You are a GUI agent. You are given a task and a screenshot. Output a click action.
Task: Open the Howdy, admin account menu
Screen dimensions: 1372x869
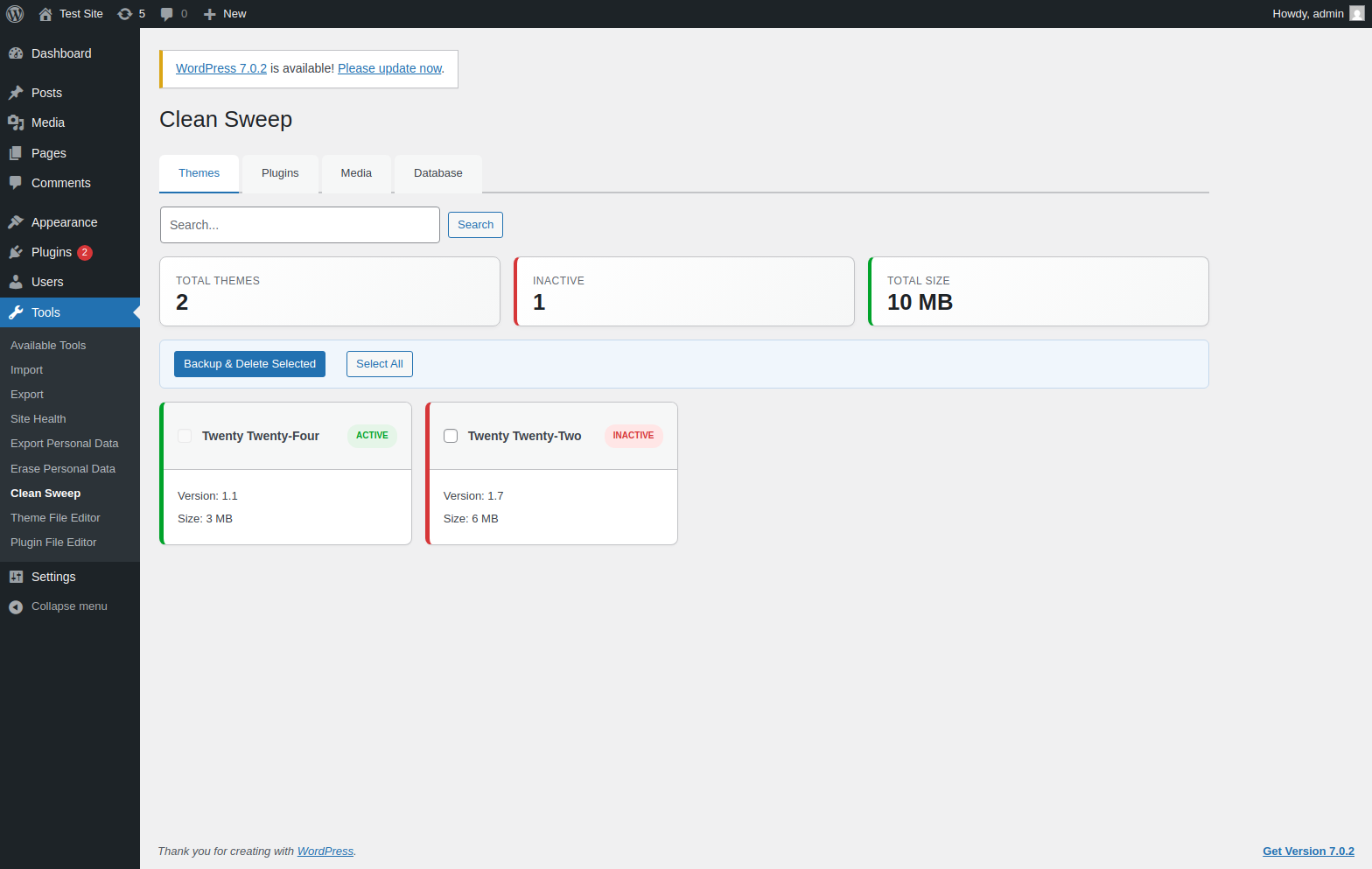pos(1318,14)
